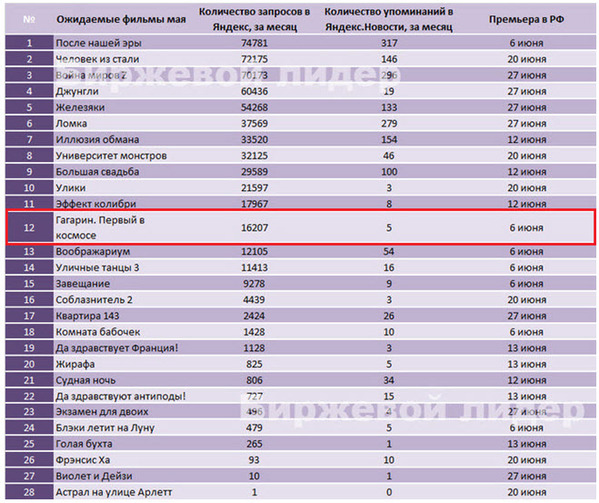
Task: Select the 'Фрэнсис Ха' film title
Action: pos(83,460)
